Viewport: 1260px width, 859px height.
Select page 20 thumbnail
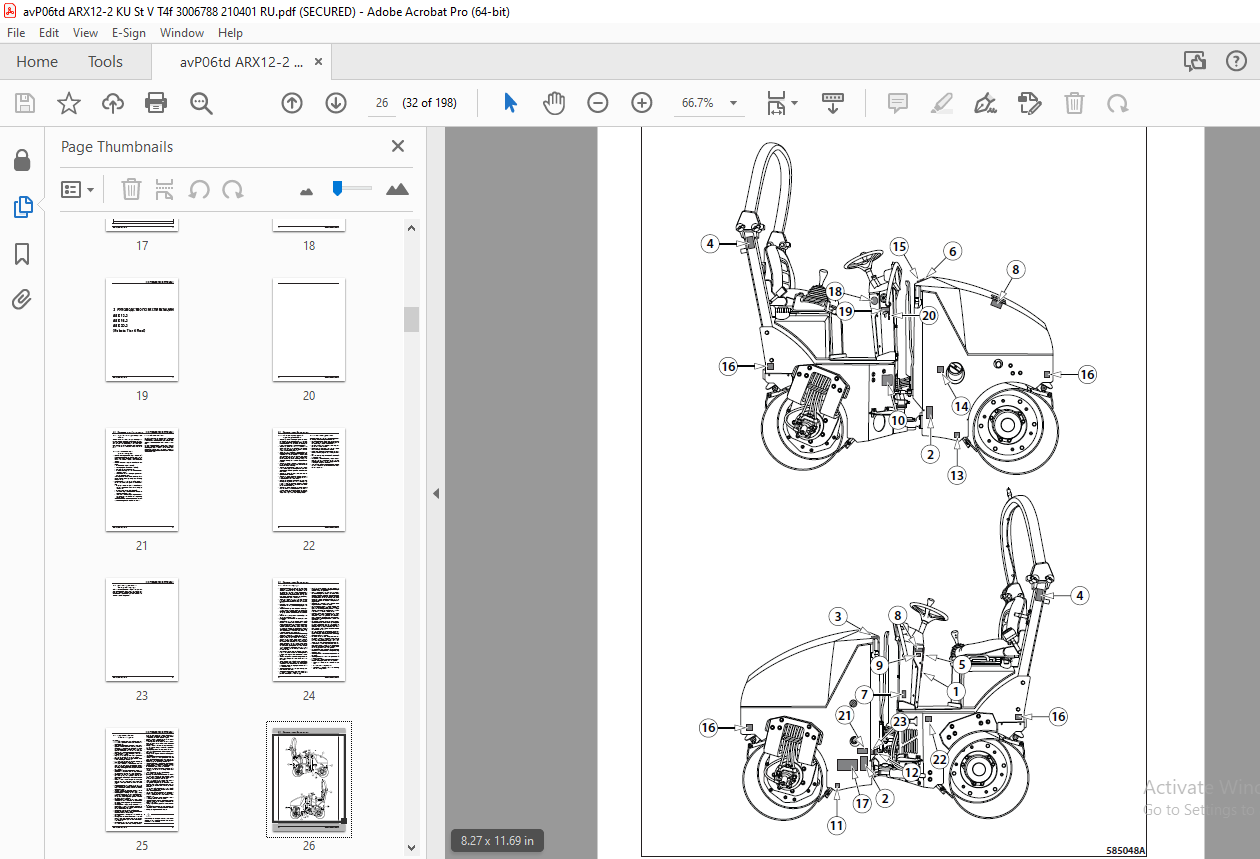309,330
